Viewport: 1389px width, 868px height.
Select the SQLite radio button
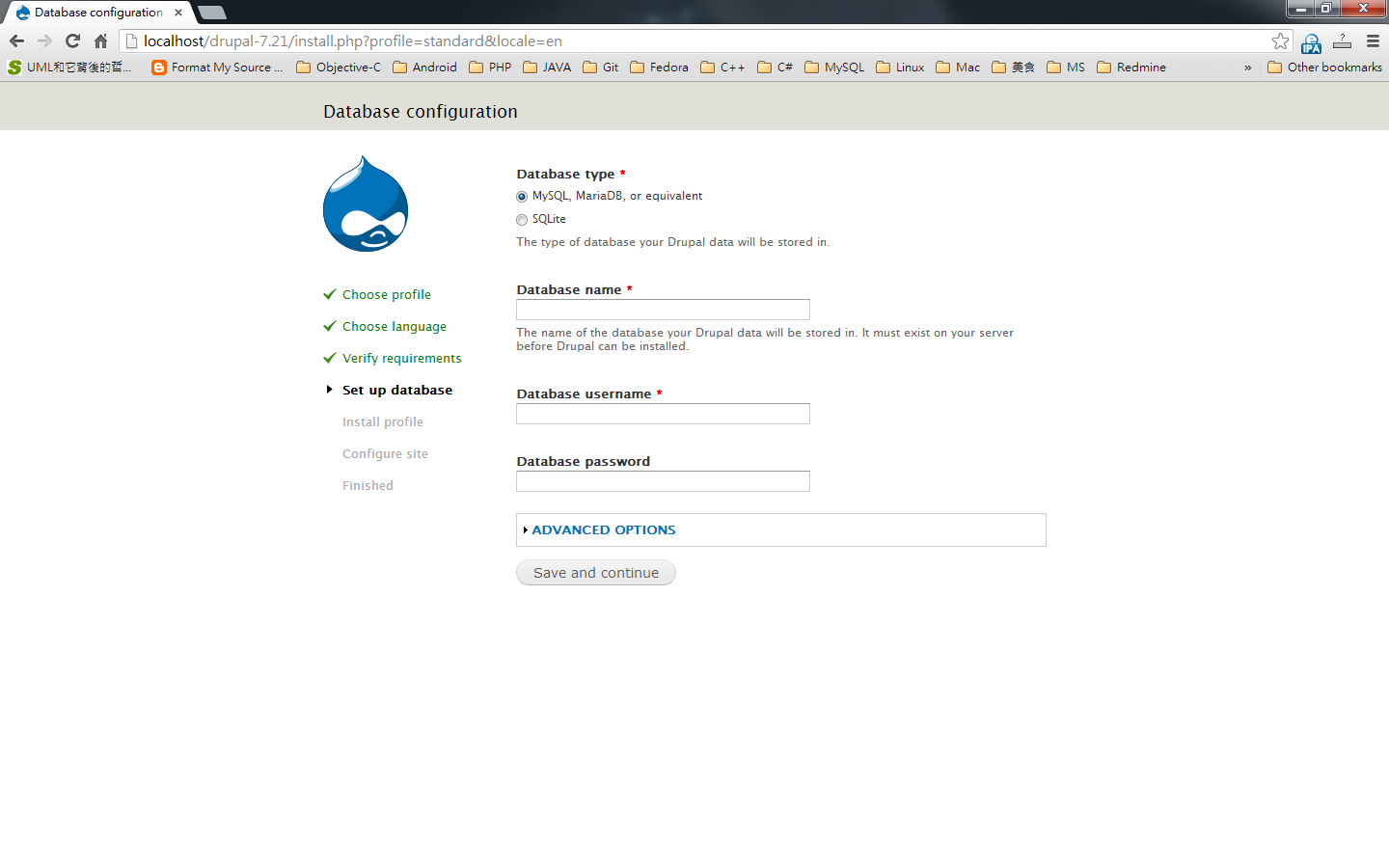coord(522,220)
